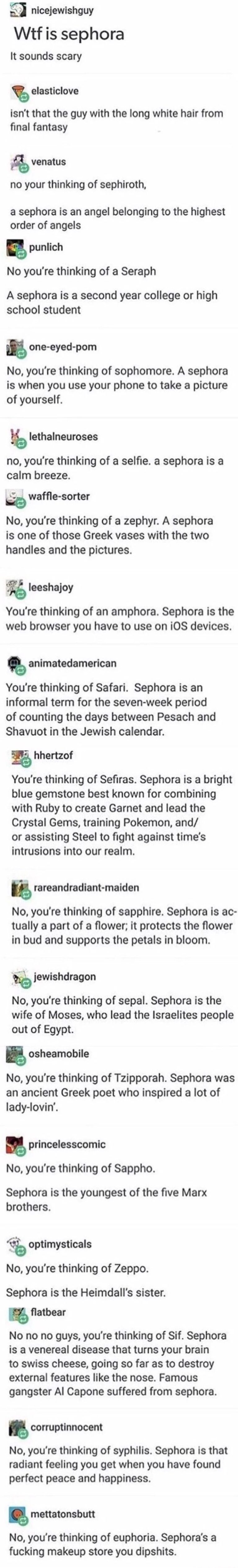The width and height of the screenshot is (238, 1568).
Task: Click the osheamobile username
Action: (59, 1053)
